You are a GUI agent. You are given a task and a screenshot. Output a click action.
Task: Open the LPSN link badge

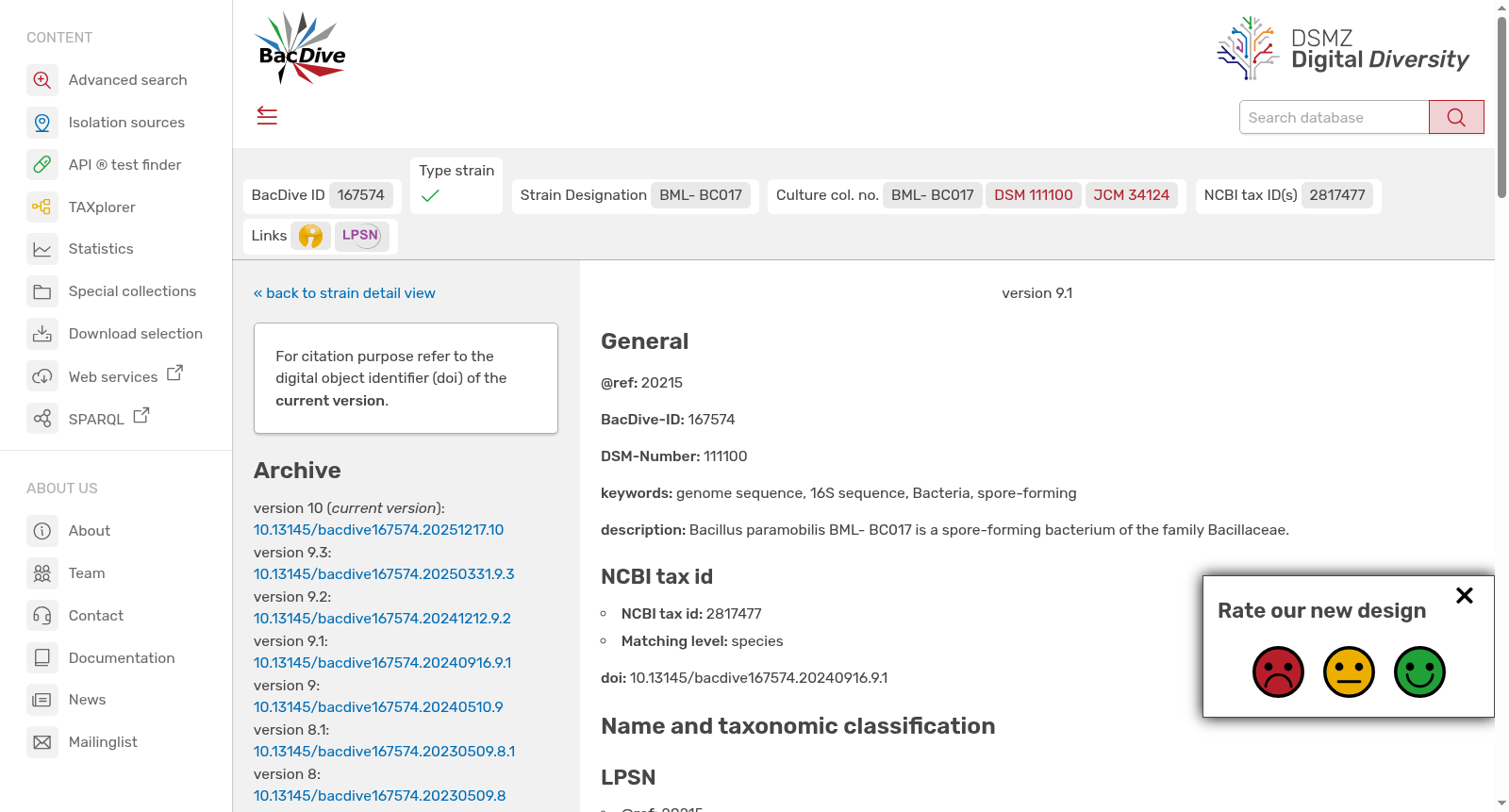click(x=360, y=236)
